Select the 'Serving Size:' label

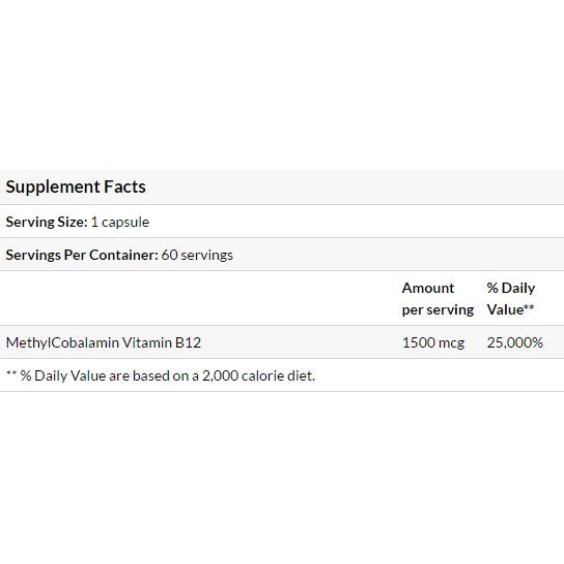pos(46,222)
